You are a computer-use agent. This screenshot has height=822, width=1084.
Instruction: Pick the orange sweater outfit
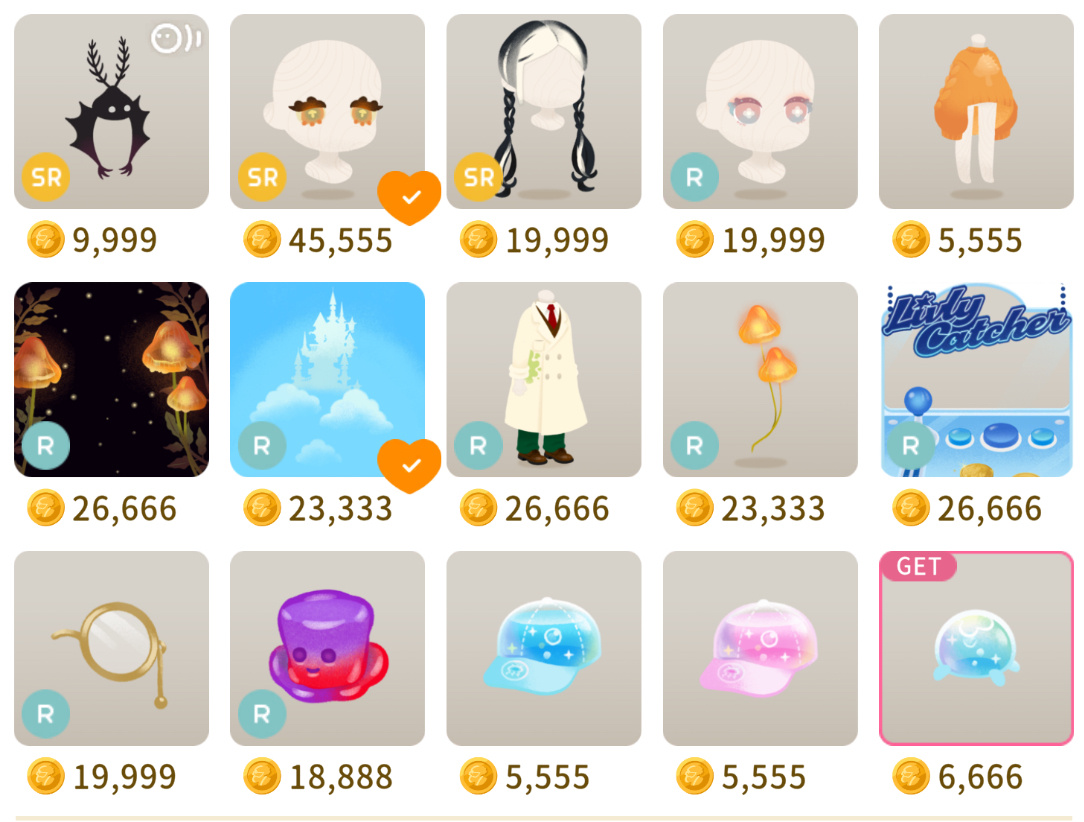(976, 111)
